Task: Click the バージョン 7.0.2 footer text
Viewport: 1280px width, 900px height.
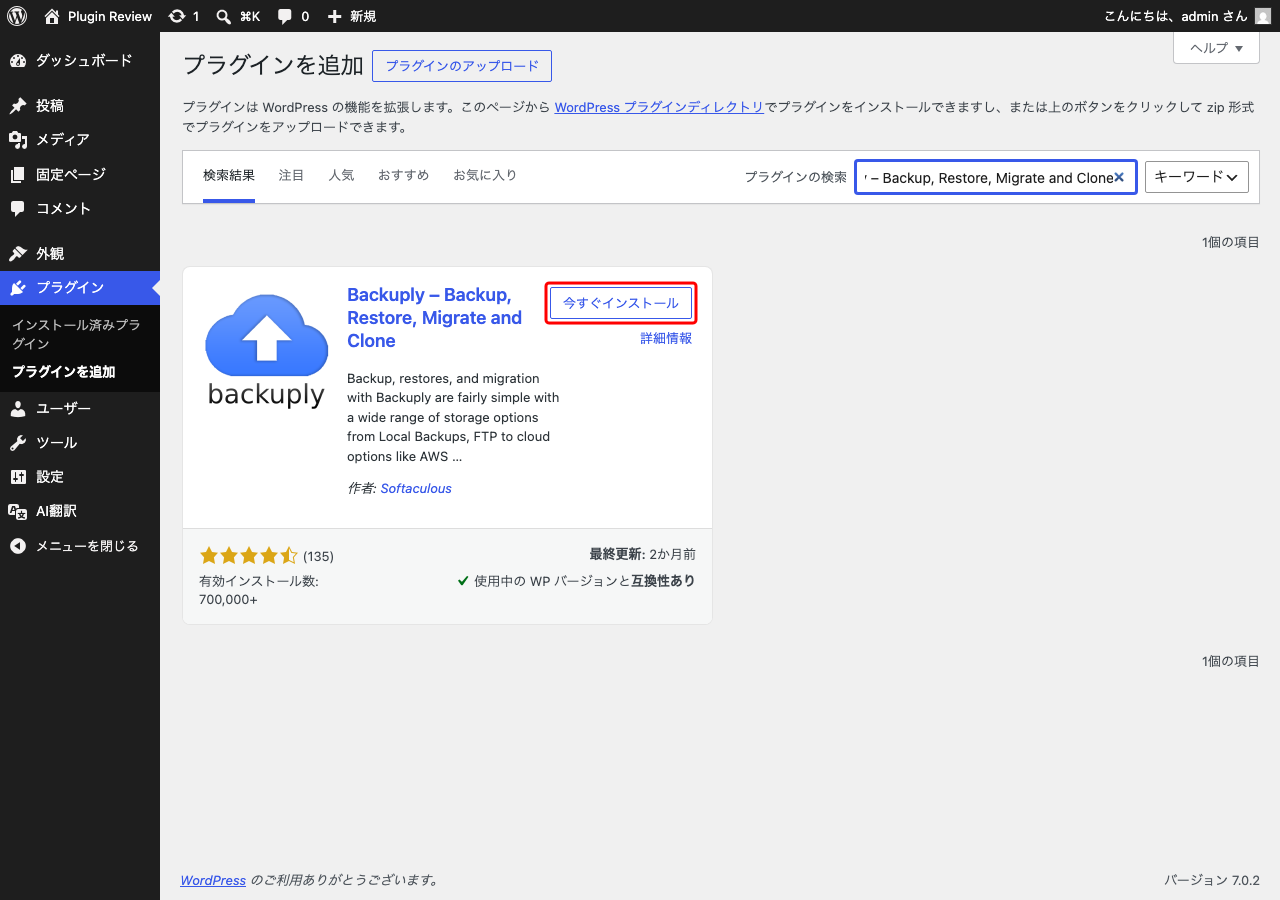Action: [x=1212, y=880]
